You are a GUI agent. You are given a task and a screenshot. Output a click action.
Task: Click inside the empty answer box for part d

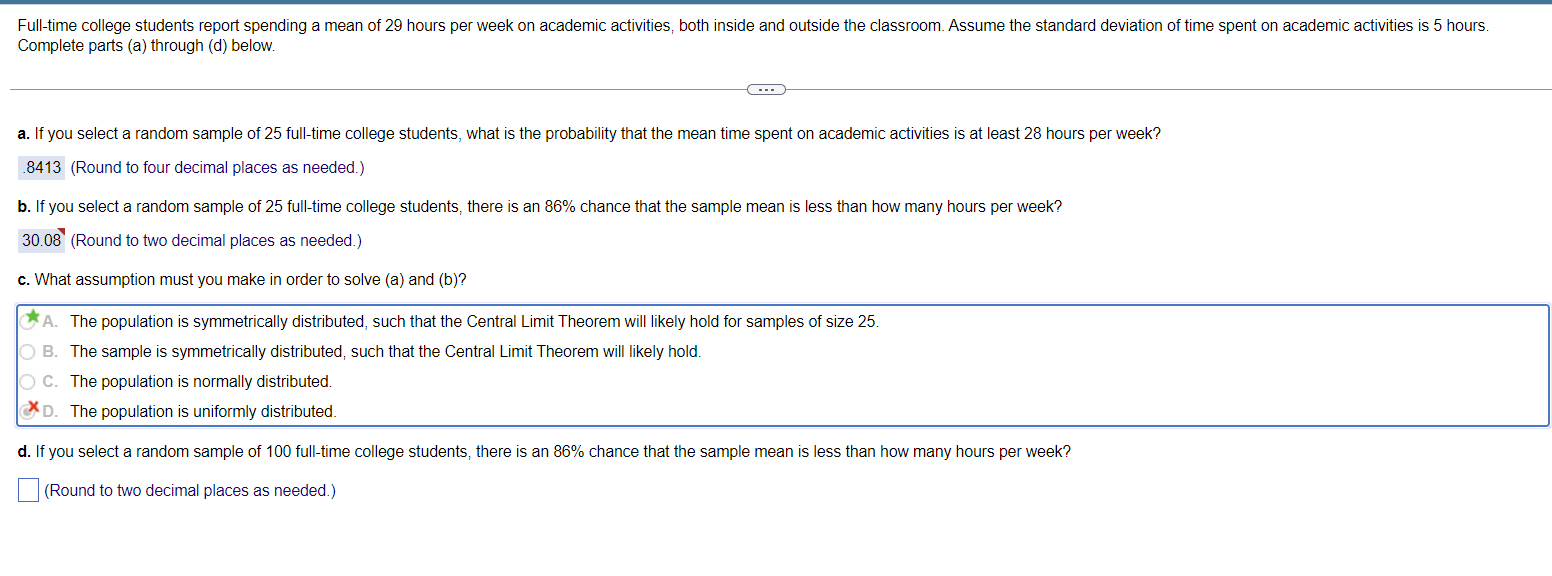(x=27, y=489)
